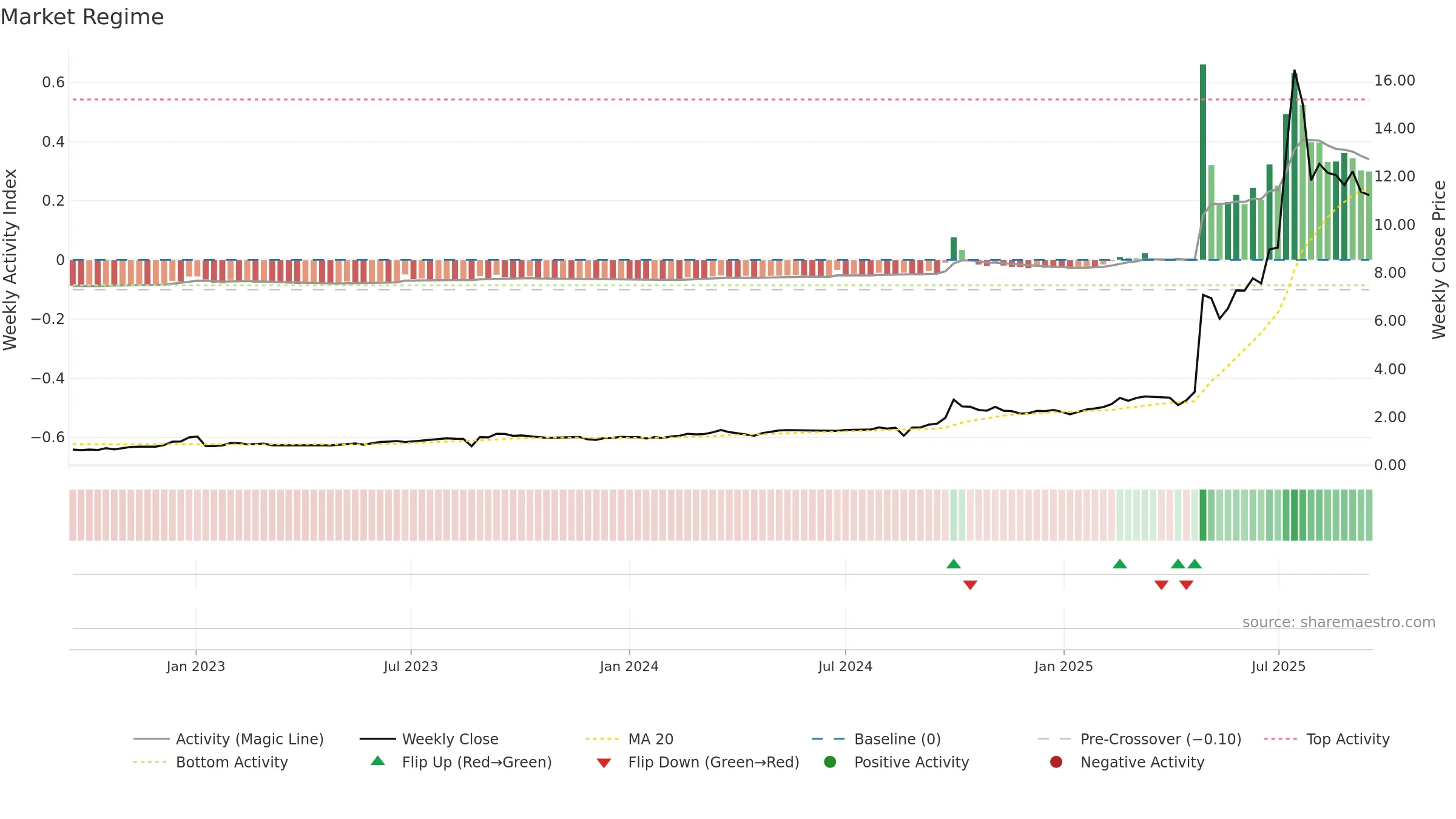
Task: Select the rightmost red Flip Down triangle marker
Action: pos(1187,585)
